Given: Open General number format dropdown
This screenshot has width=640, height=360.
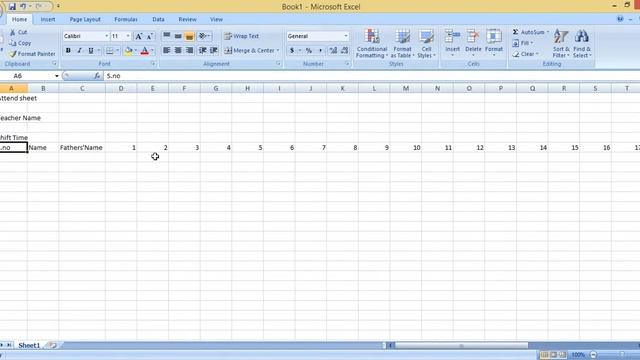Looking at the screenshot, I should (x=346, y=36).
